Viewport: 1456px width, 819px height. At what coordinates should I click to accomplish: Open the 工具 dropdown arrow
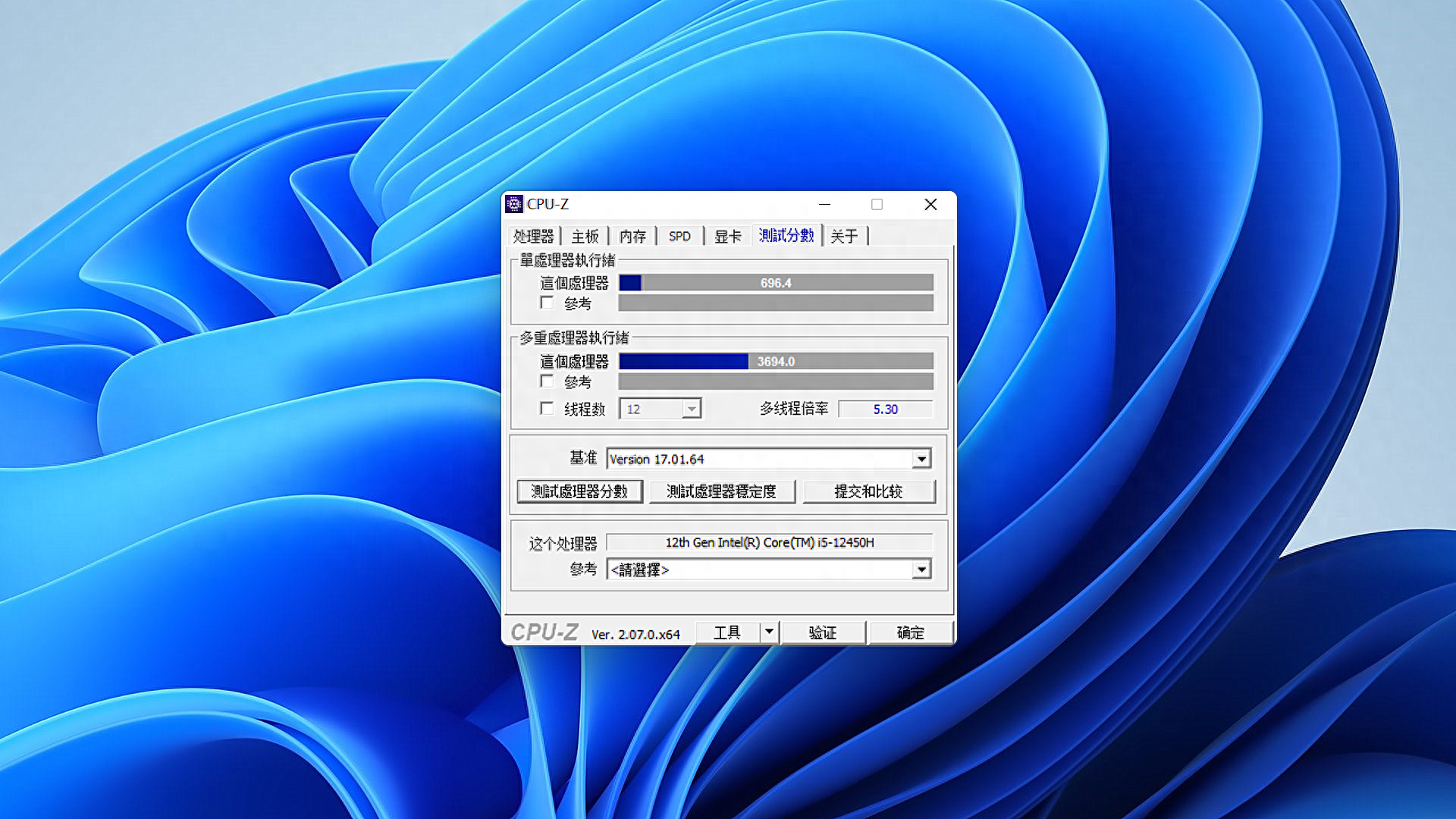[x=769, y=632]
